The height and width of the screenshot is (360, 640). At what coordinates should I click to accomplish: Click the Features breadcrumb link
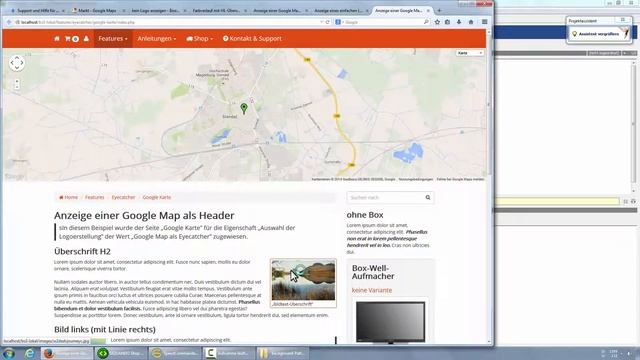(x=95, y=197)
